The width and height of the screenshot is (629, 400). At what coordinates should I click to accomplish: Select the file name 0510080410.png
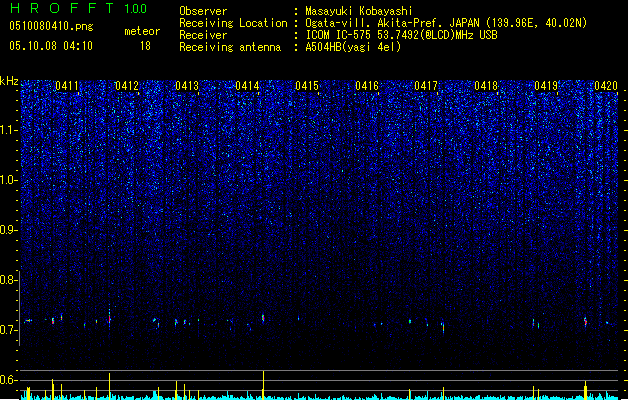coord(51,26)
